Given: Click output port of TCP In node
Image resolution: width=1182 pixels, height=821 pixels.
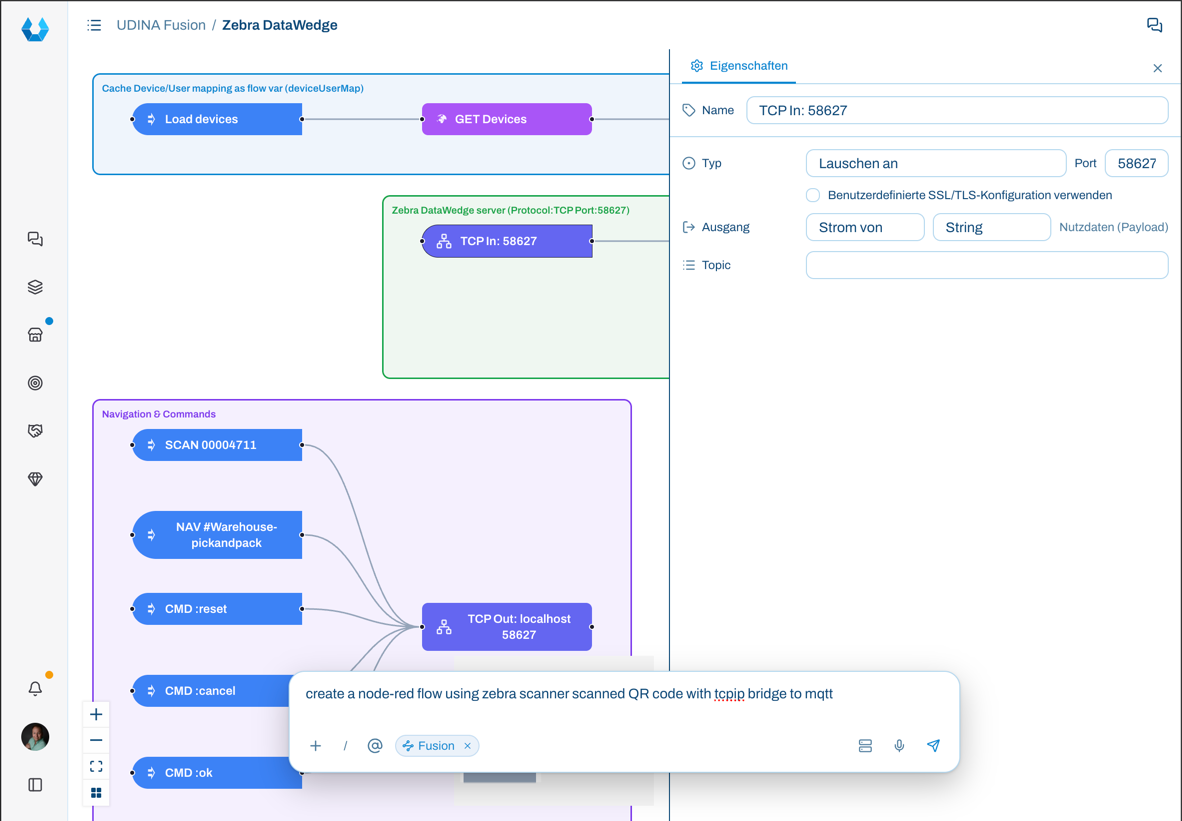Looking at the screenshot, I should tap(592, 241).
